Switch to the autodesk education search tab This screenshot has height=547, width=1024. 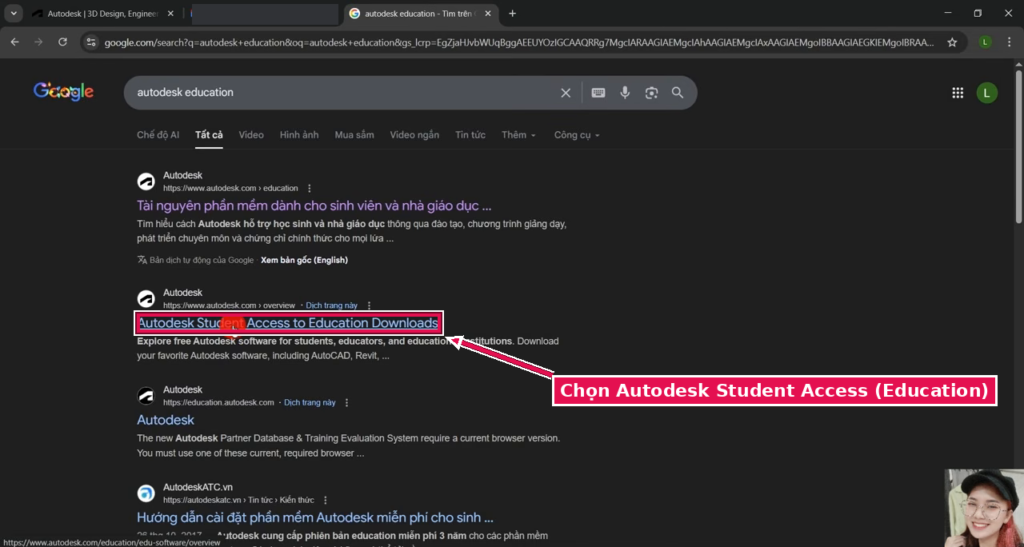tap(421, 13)
